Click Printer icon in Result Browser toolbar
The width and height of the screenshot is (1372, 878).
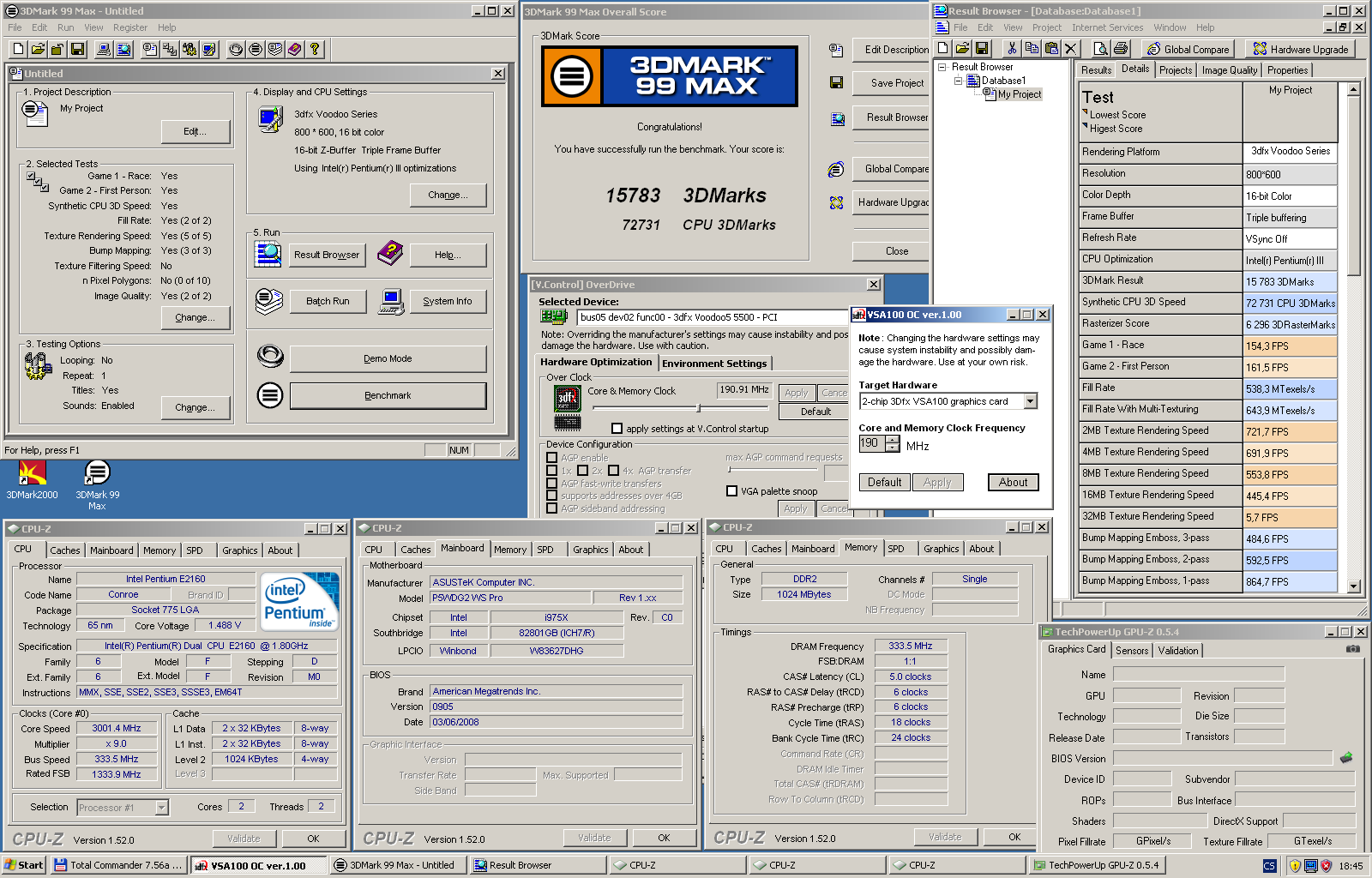tap(1121, 48)
